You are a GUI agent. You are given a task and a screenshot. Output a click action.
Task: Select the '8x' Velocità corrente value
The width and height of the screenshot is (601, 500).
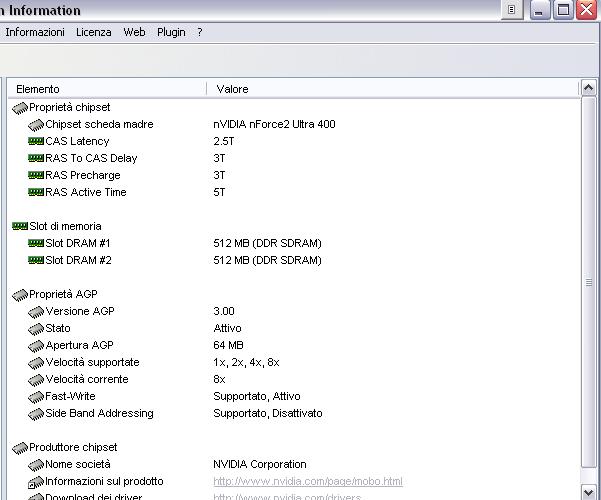click(x=219, y=379)
